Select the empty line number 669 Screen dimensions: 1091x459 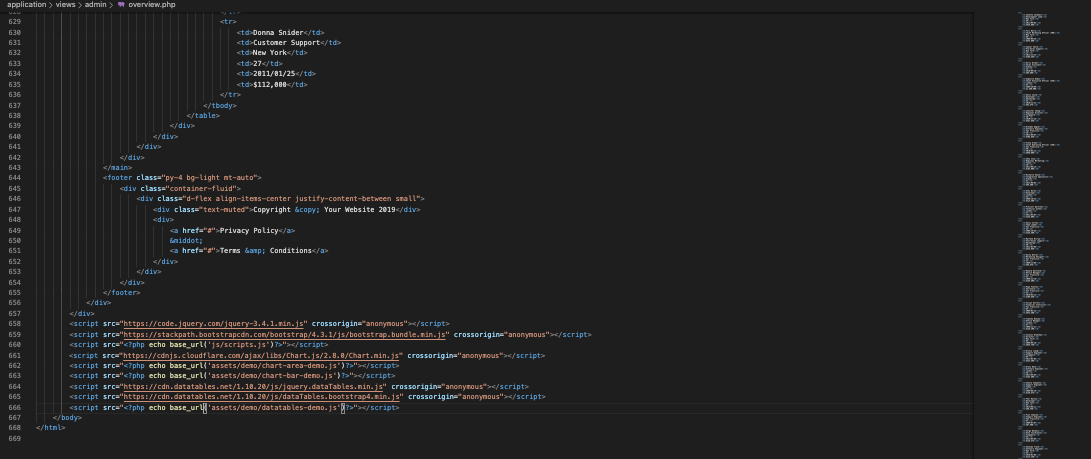tap(15, 439)
